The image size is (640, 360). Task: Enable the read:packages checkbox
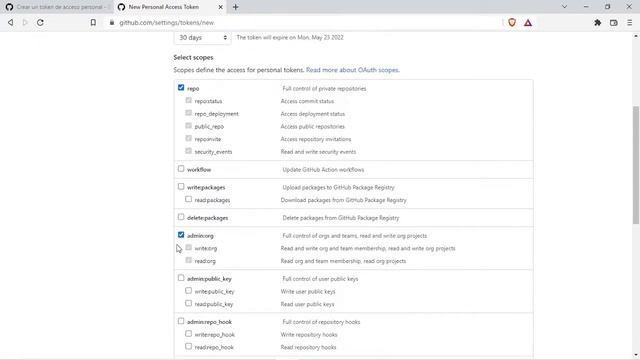(188, 199)
